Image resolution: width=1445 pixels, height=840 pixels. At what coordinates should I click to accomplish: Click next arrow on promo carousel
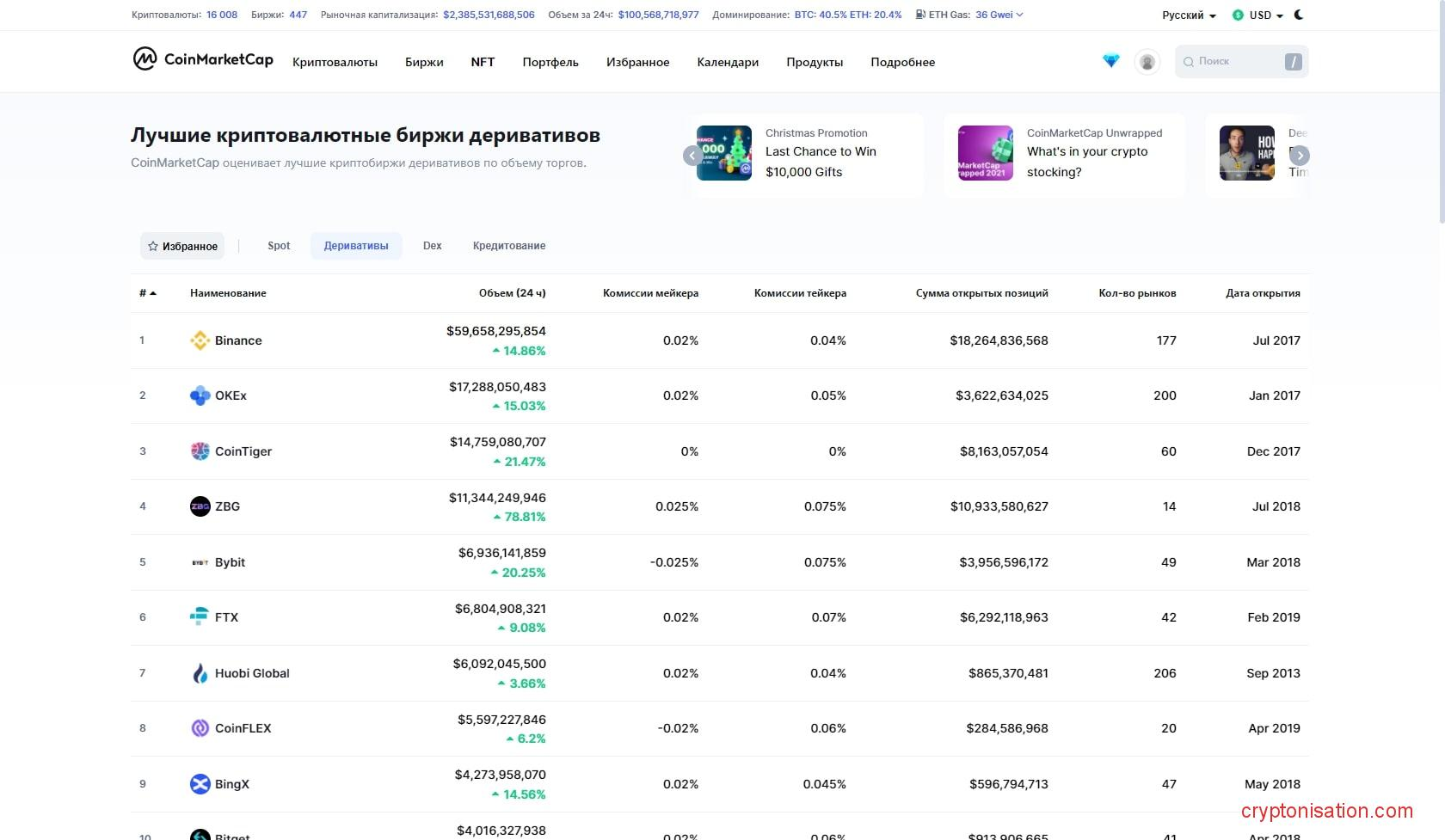(x=1300, y=156)
